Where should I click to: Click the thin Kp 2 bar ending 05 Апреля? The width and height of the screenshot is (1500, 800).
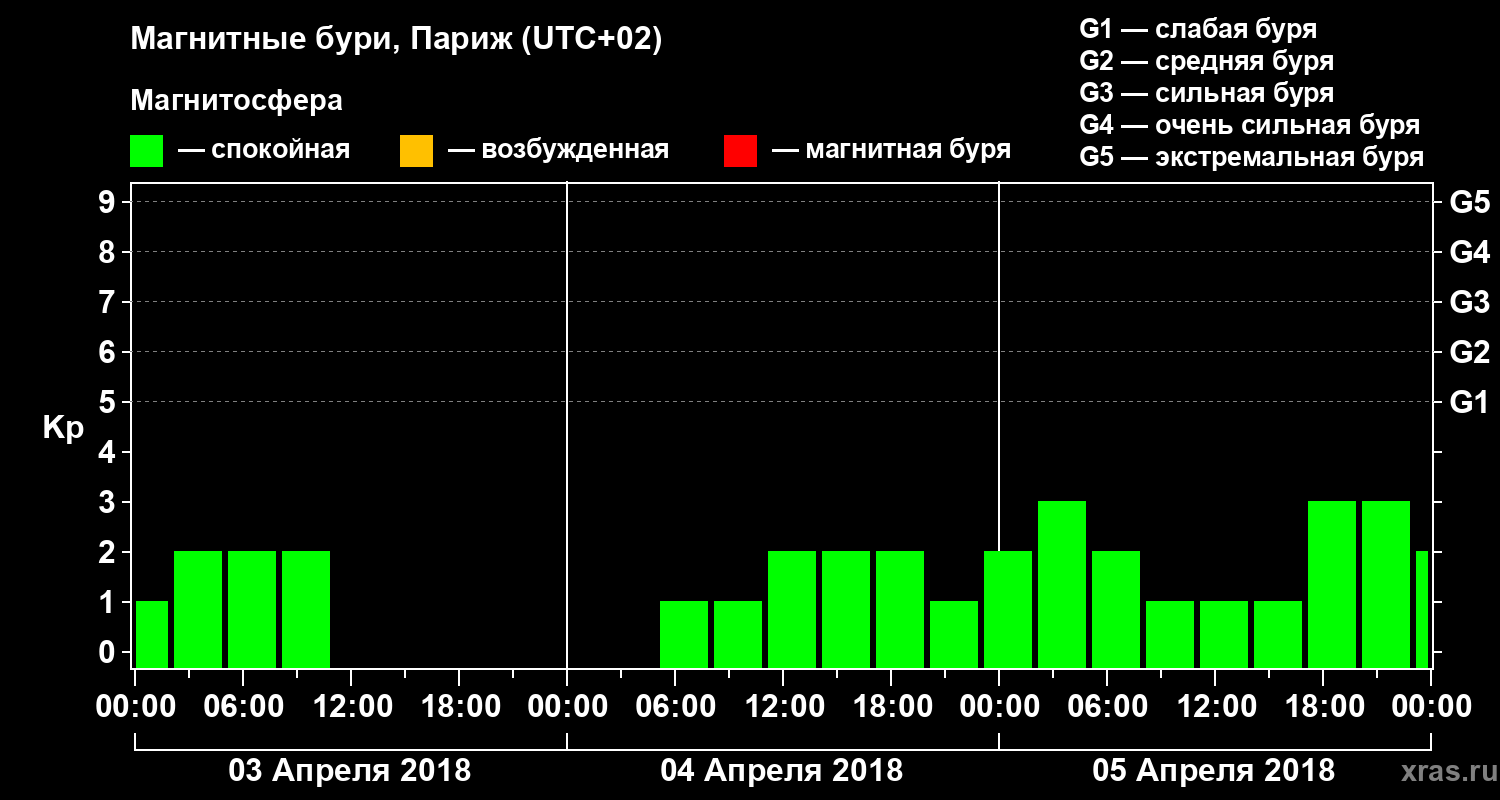coord(1422,609)
